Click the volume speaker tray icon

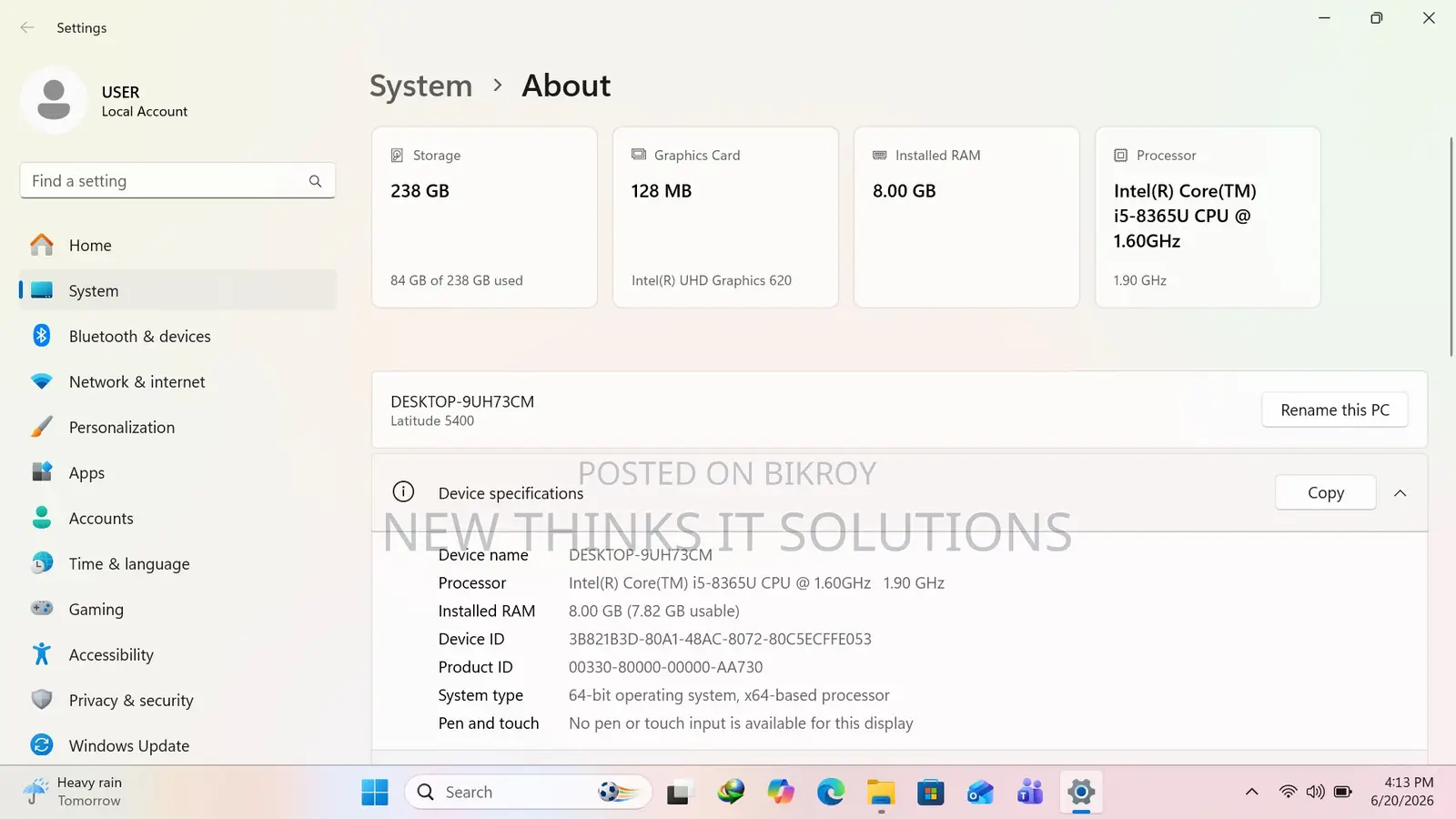point(1315,792)
